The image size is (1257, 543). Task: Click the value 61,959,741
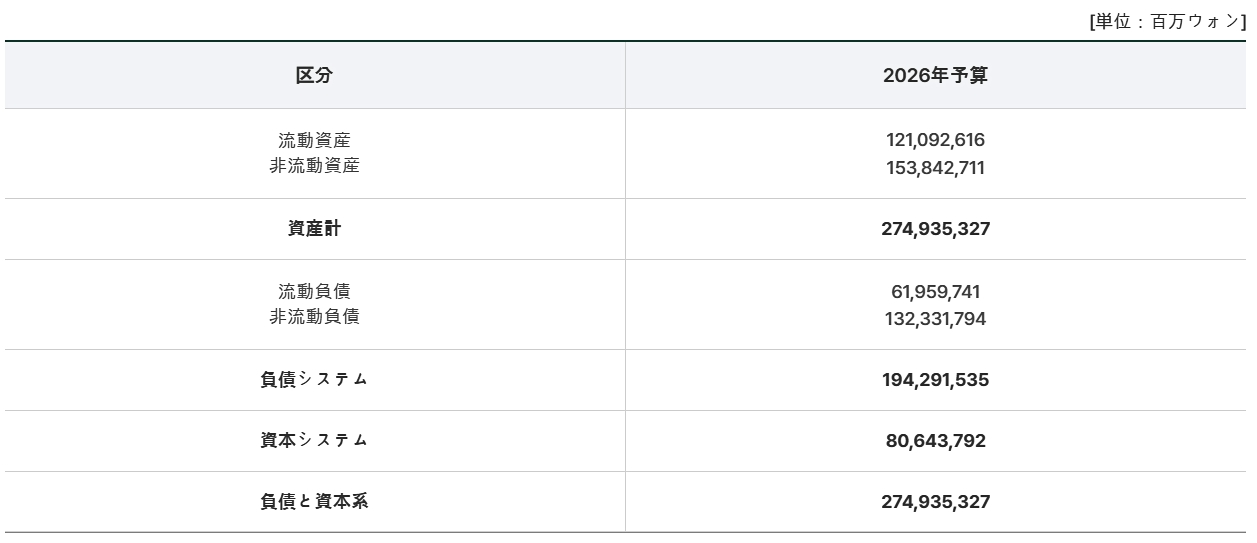coord(935,292)
